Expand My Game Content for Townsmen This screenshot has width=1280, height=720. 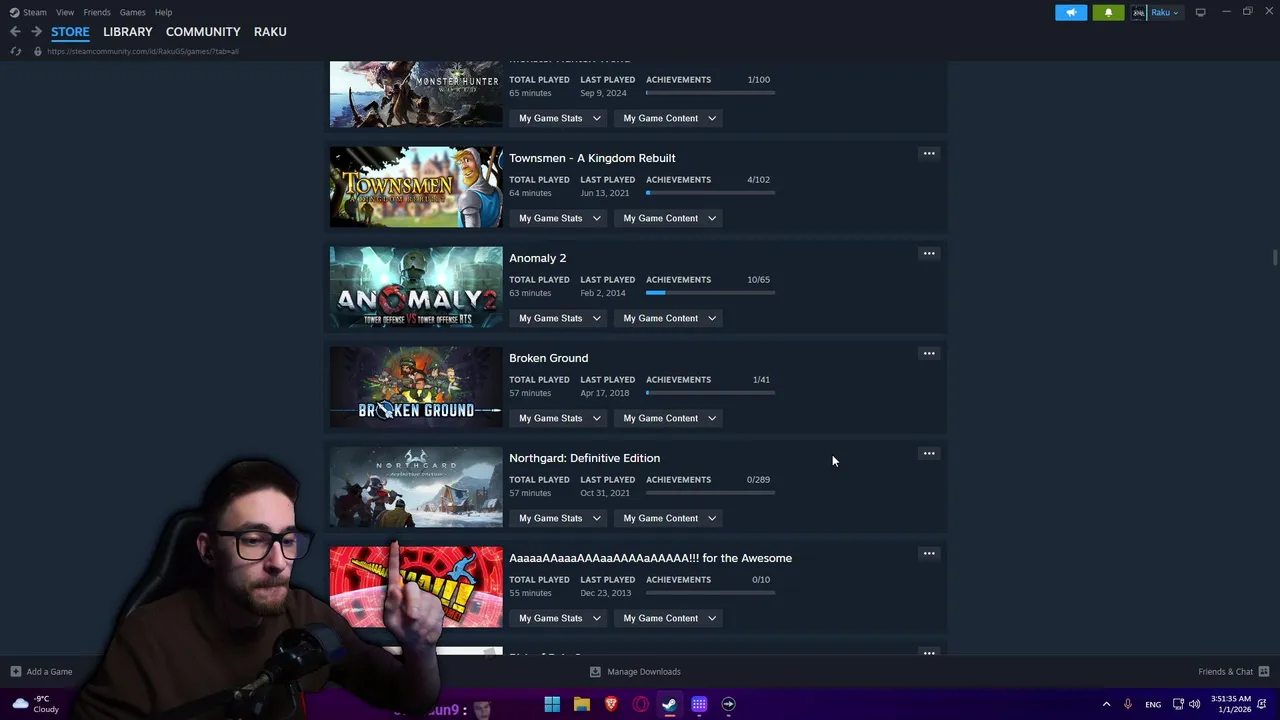pos(669,218)
